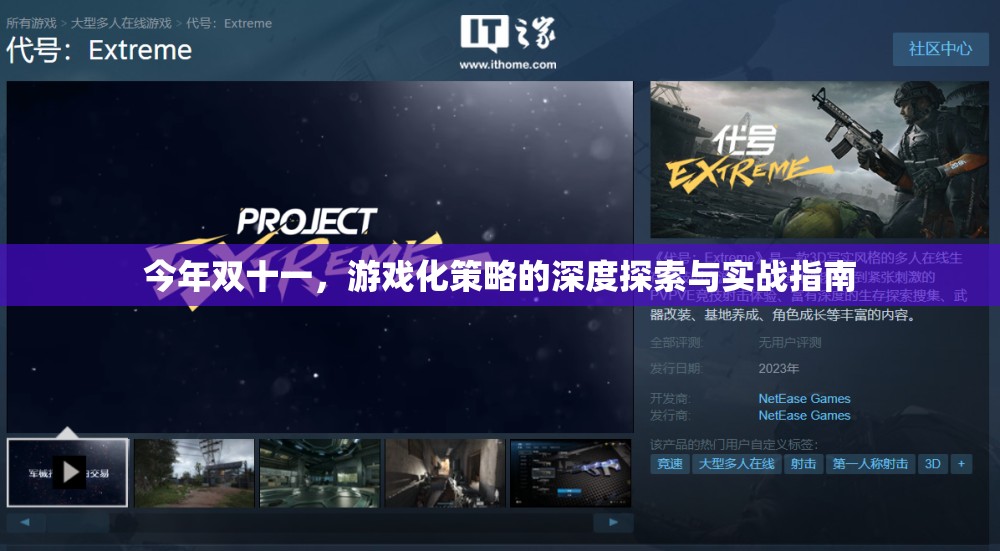
Task: Select the 竞速 tag
Action: point(670,464)
